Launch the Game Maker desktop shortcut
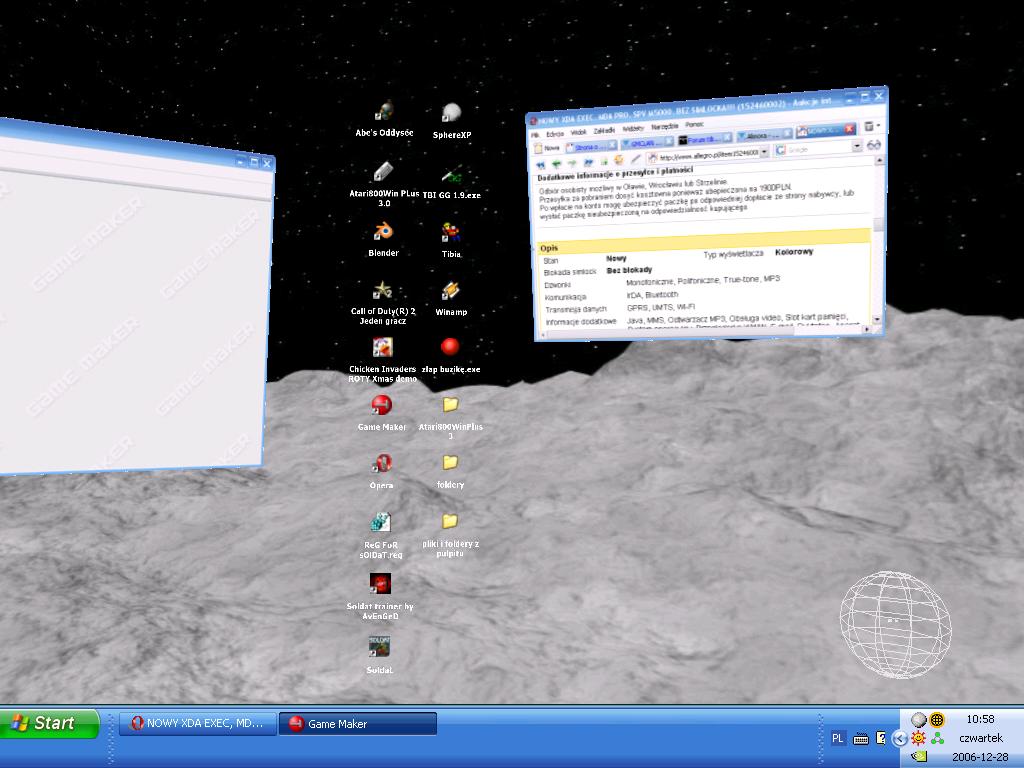 point(381,406)
